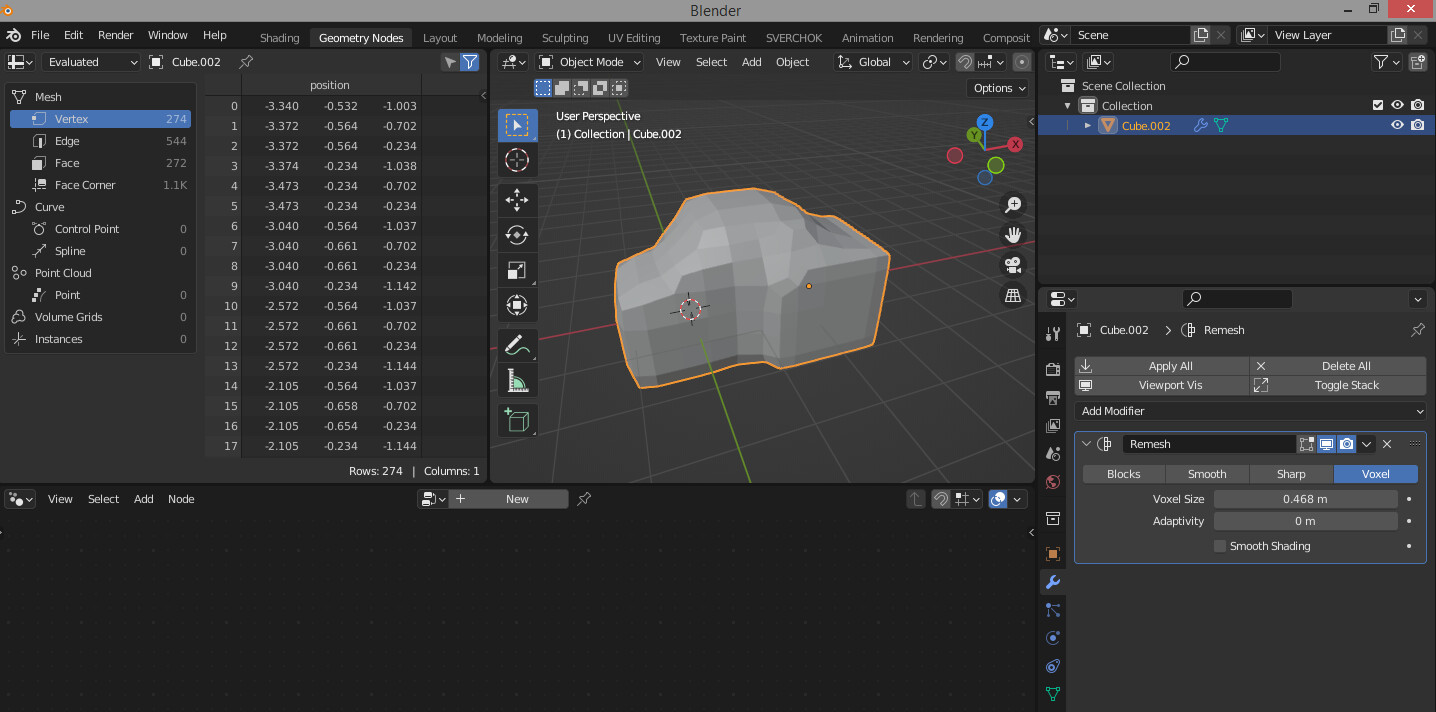Open the Add Modifier dropdown
The image size is (1436, 712).
point(1251,411)
